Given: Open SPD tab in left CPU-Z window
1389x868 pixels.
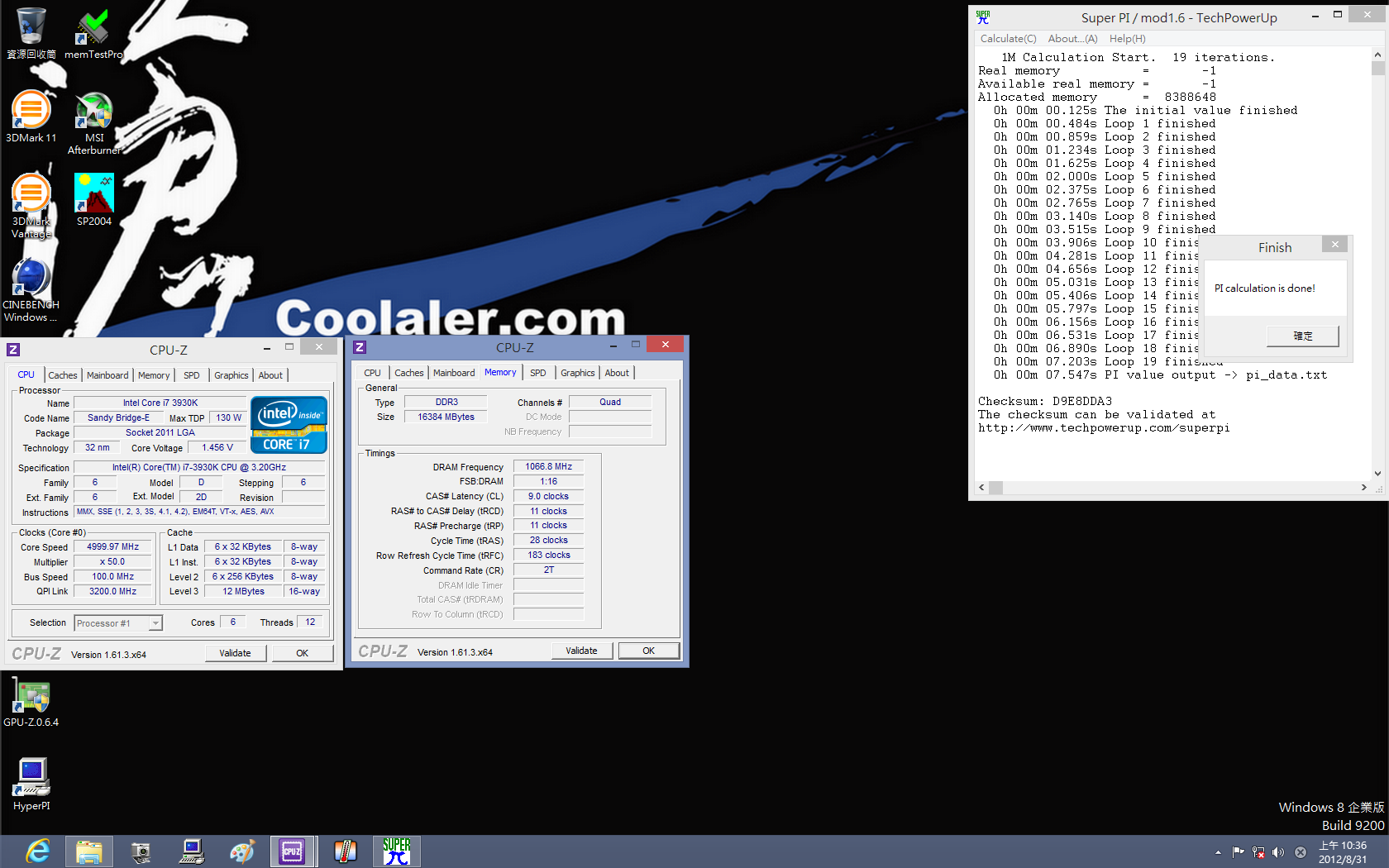Looking at the screenshot, I should 192,375.
